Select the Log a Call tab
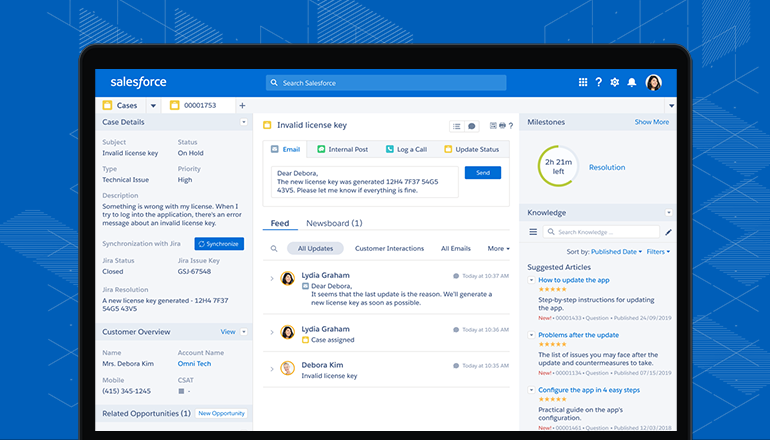 coord(406,149)
